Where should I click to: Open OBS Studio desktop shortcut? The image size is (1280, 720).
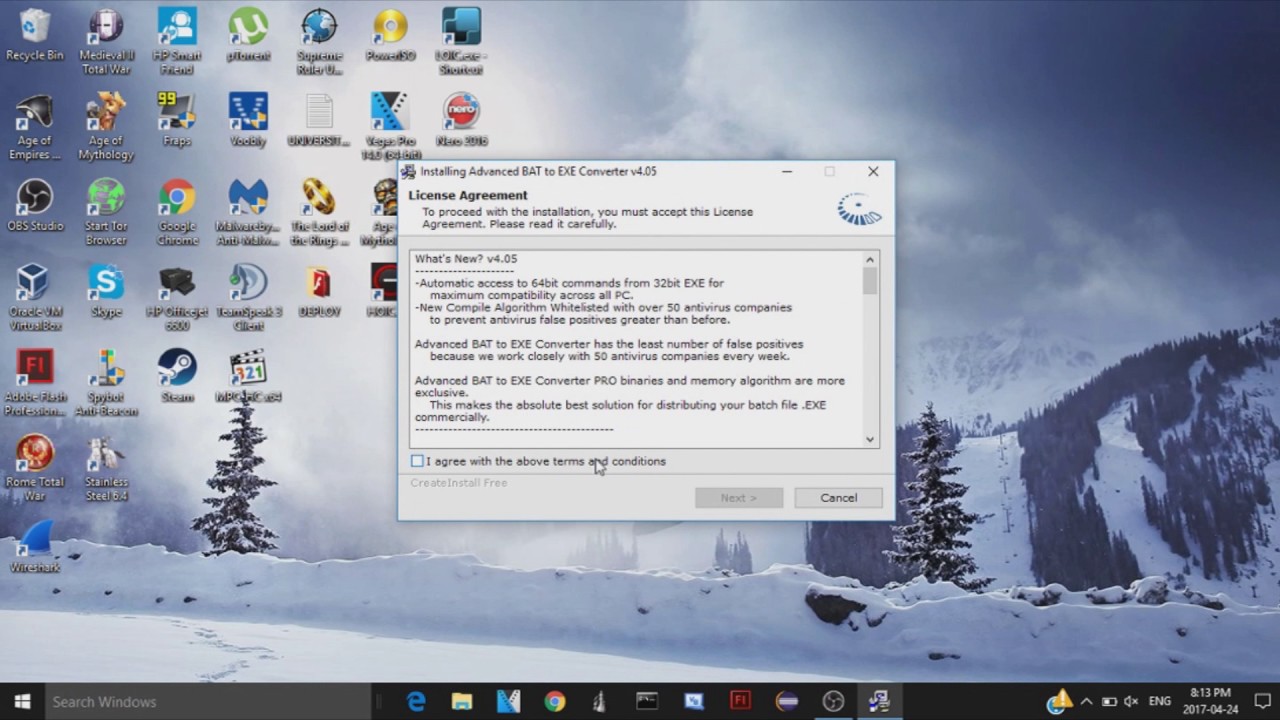click(x=35, y=196)
